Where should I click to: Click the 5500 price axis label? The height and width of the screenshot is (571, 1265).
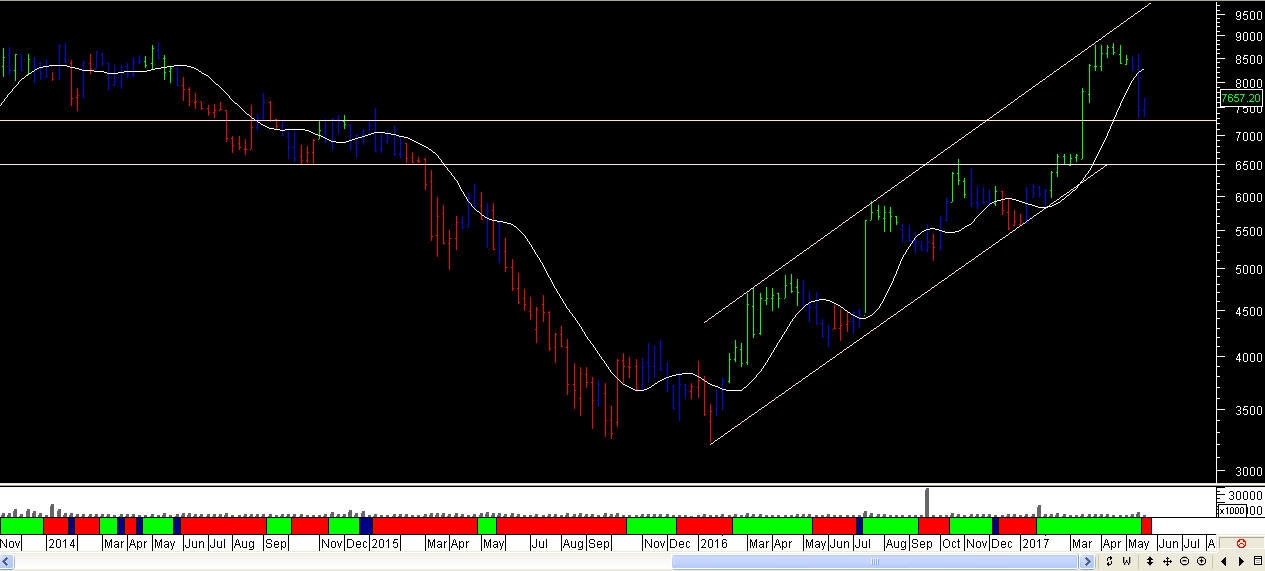pos(1248,232)
